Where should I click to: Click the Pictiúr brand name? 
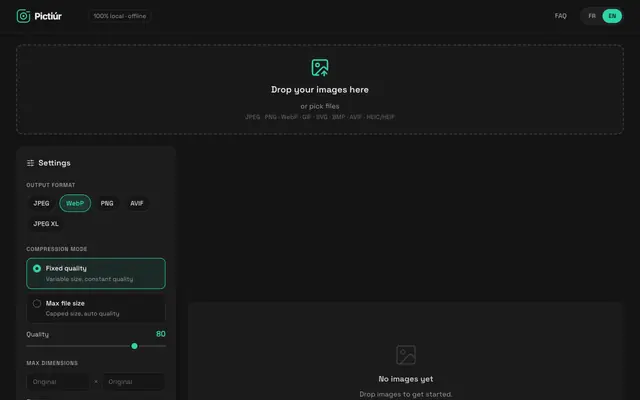coord(48,16)
